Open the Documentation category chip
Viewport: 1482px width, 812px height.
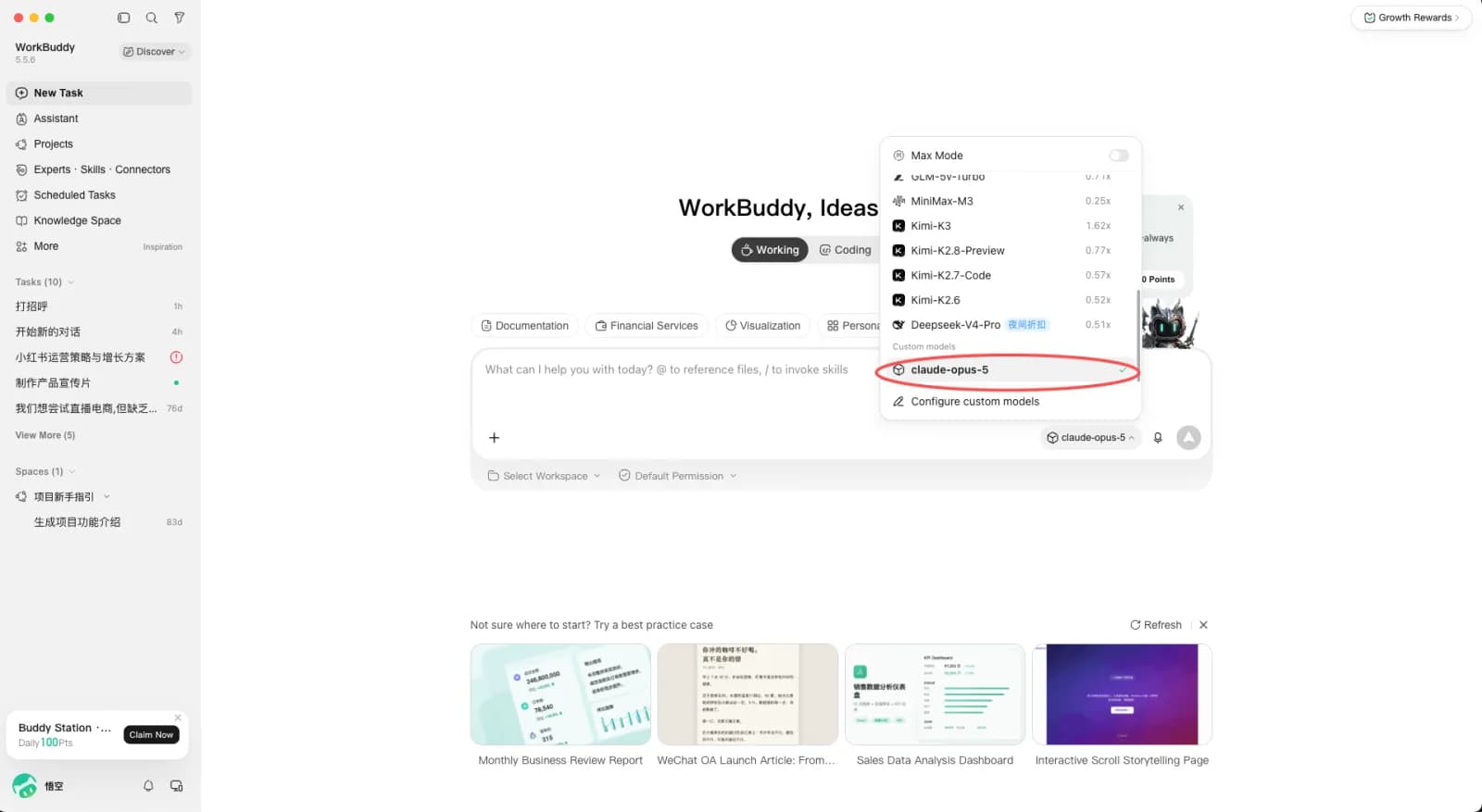click(525, 326)
